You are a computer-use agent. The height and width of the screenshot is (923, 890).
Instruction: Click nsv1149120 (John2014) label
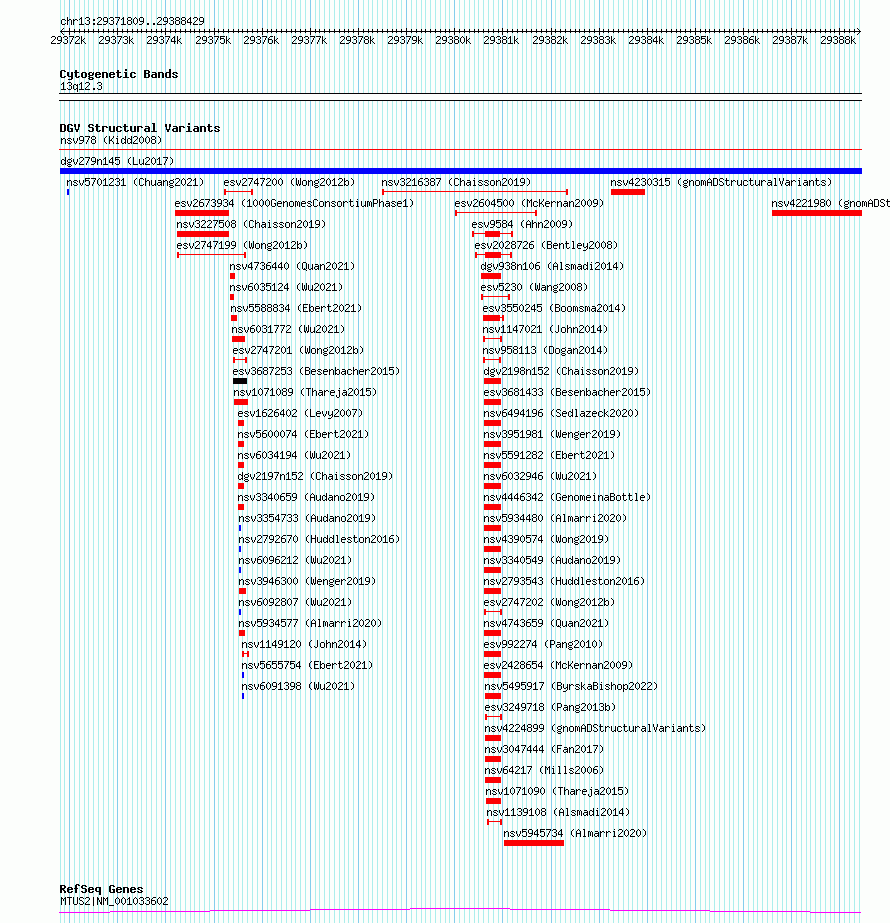[304, 645]
